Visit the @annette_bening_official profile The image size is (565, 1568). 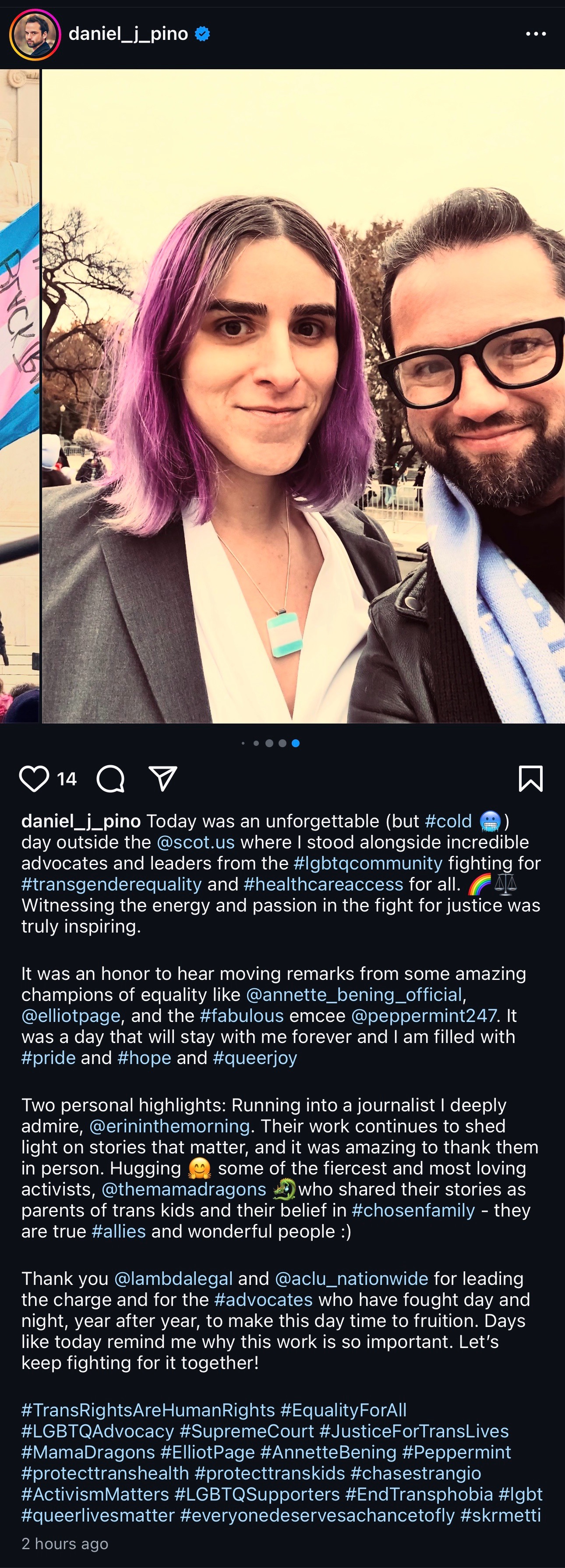[354, 995]
